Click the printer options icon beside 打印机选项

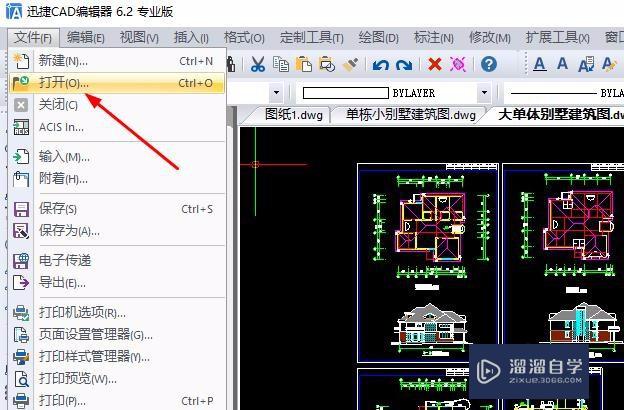[21, 313]
